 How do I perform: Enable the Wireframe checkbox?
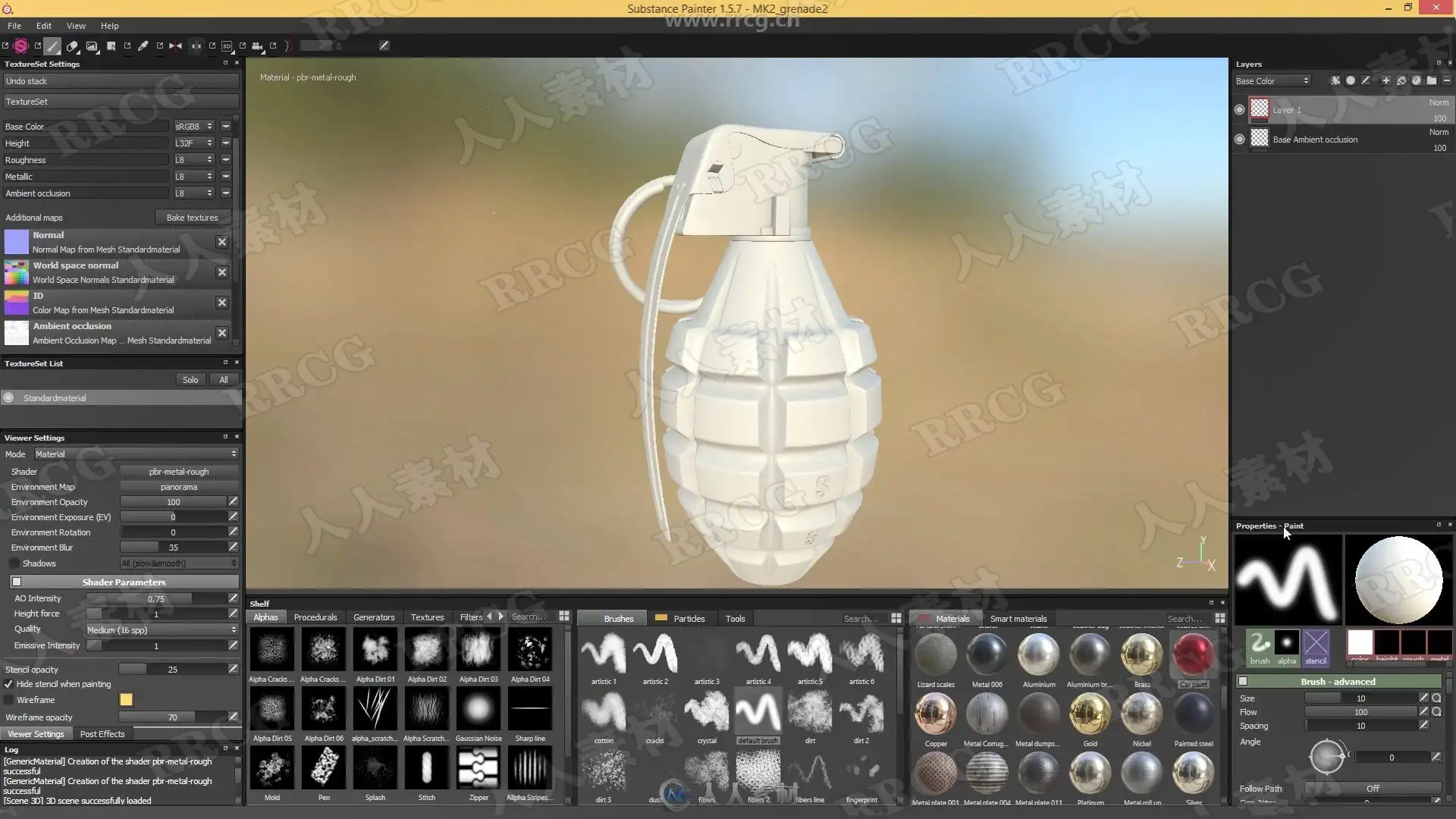coord(8,700)
